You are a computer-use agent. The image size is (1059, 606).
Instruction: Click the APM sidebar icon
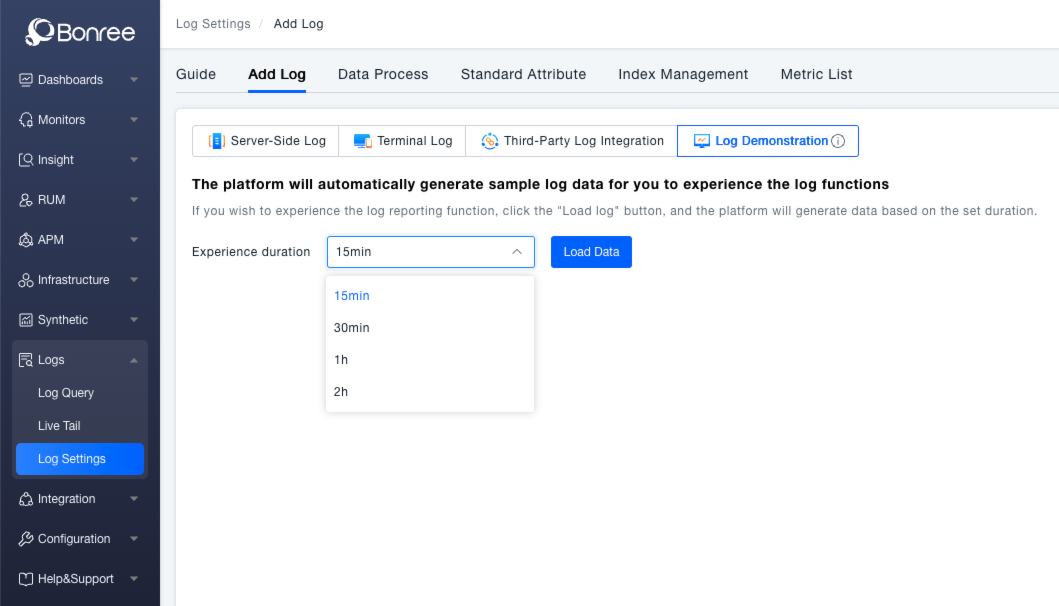pyautogui.click(x=26, y=240)
